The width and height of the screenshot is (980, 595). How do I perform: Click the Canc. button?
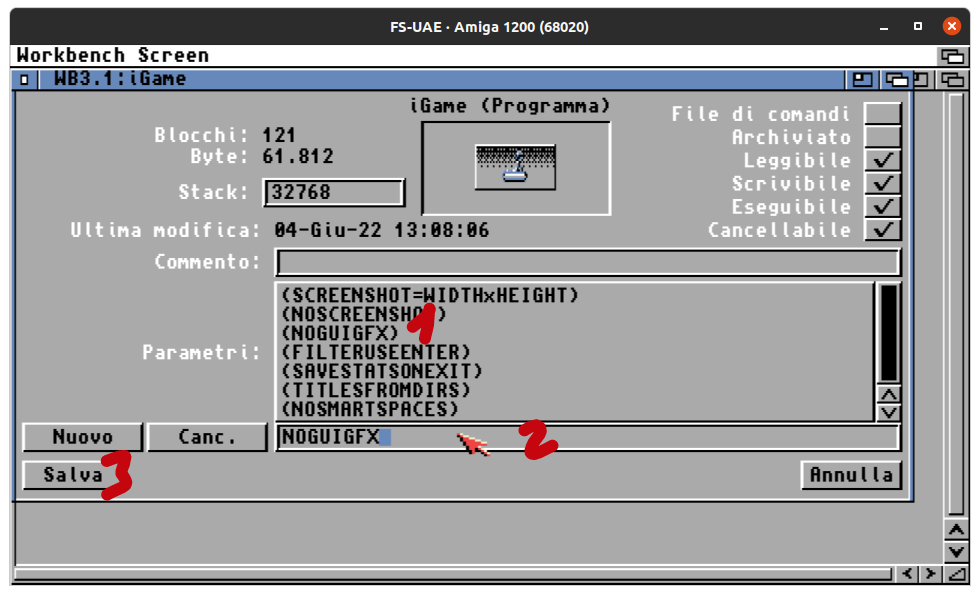(x=207, y=437)
